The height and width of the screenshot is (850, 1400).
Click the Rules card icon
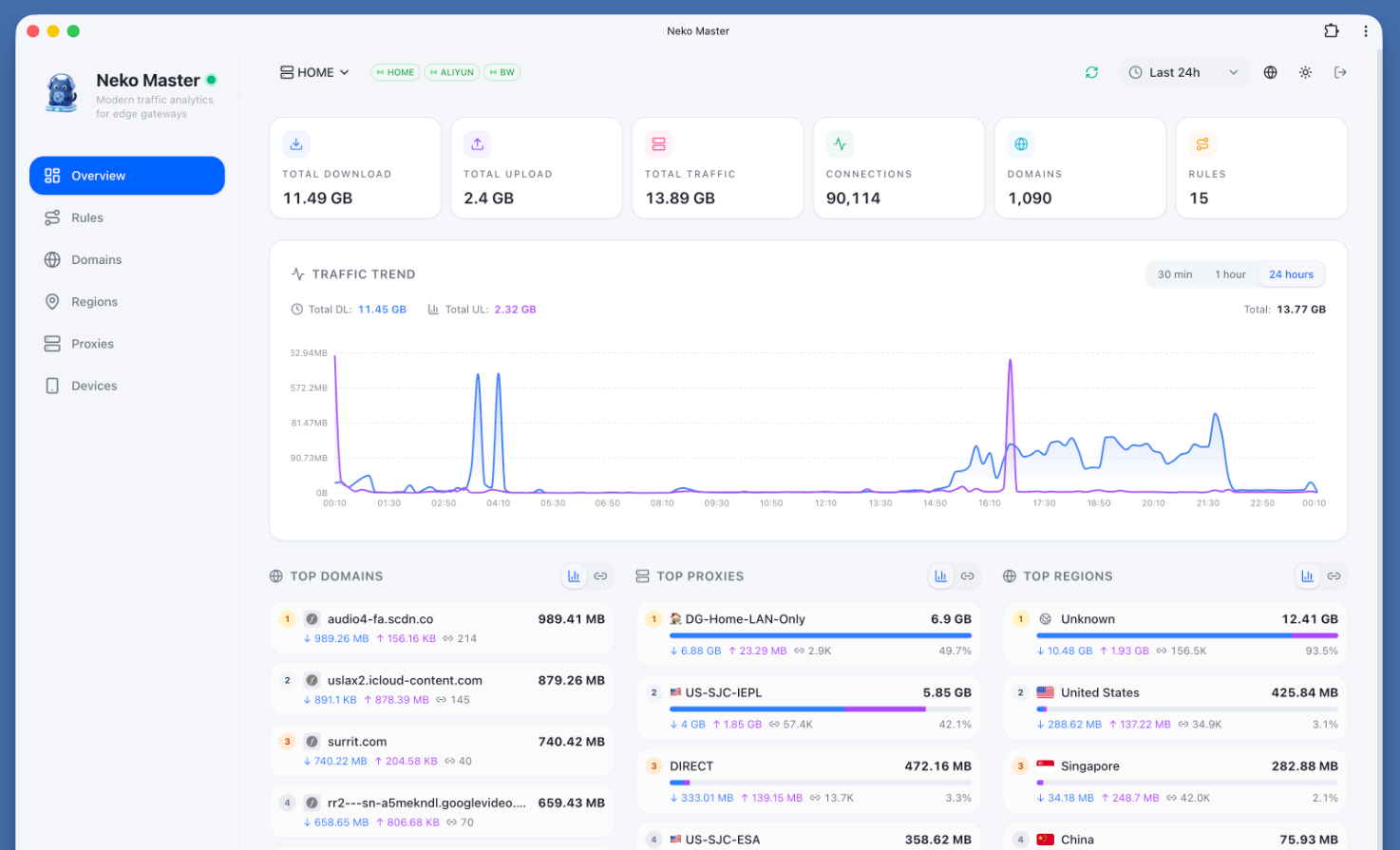(1202, 144)
